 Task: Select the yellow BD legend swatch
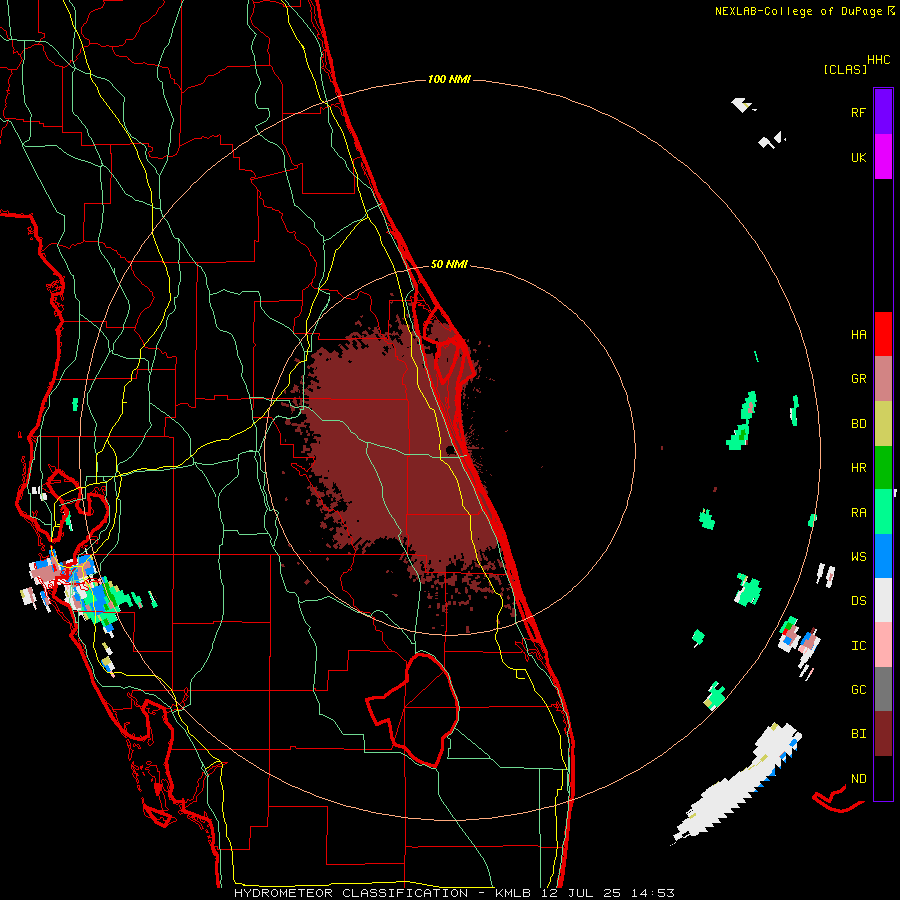pyautogui.click(x=883, y=423)
